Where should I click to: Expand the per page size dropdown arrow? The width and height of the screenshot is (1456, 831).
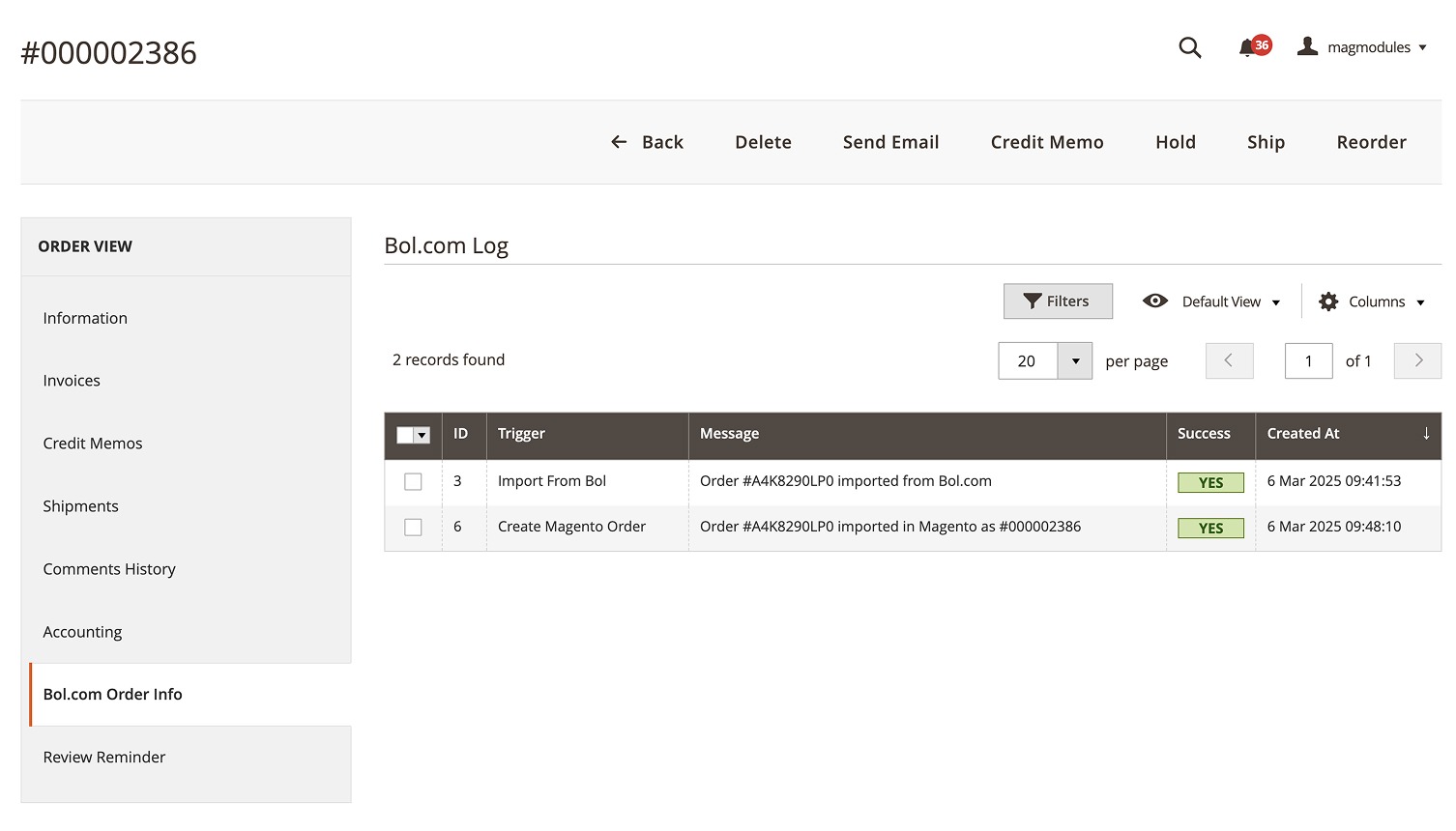click(1075, 360)
